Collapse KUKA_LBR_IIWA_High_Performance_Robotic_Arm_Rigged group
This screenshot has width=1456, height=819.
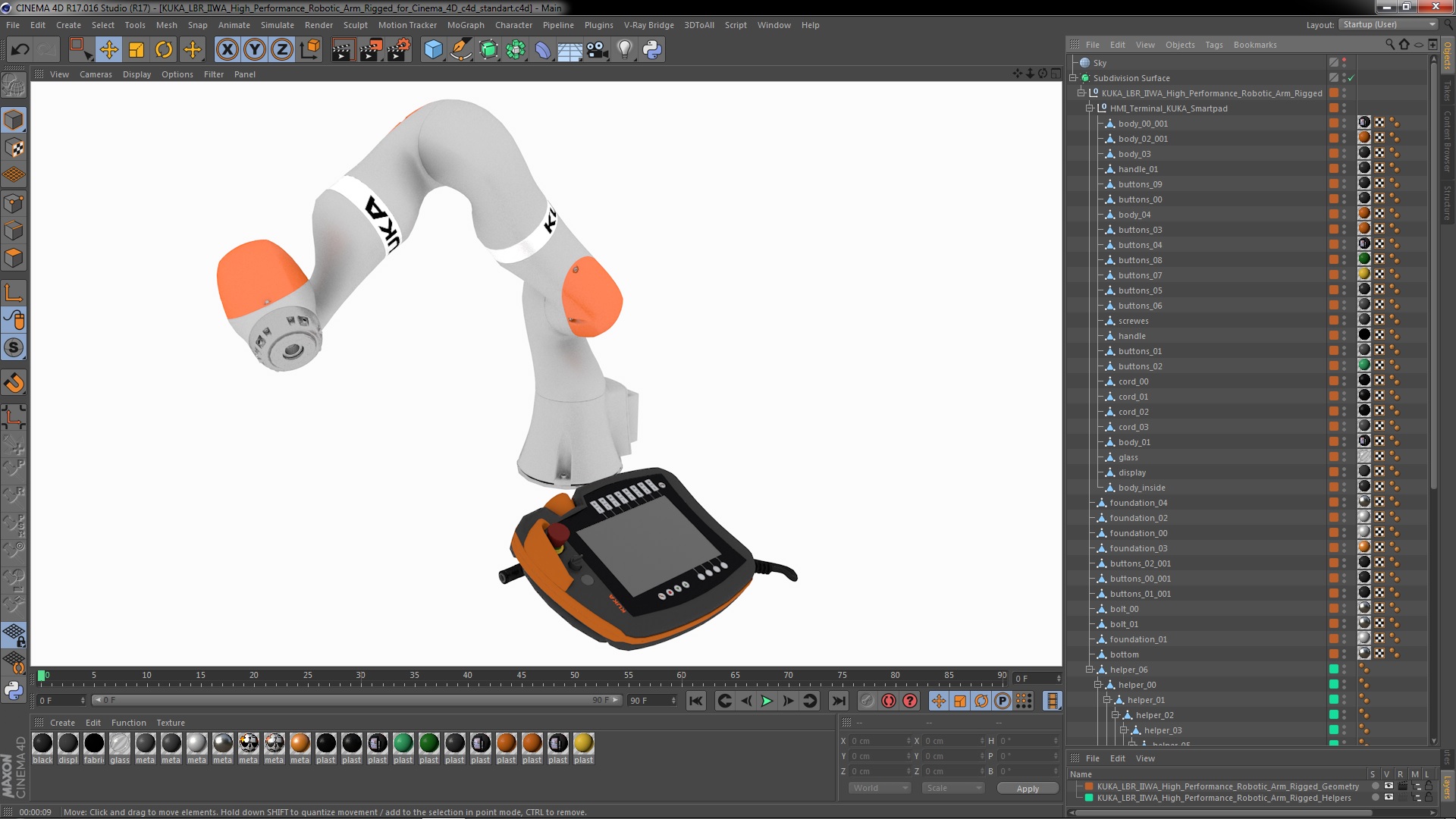point(1081,93)
